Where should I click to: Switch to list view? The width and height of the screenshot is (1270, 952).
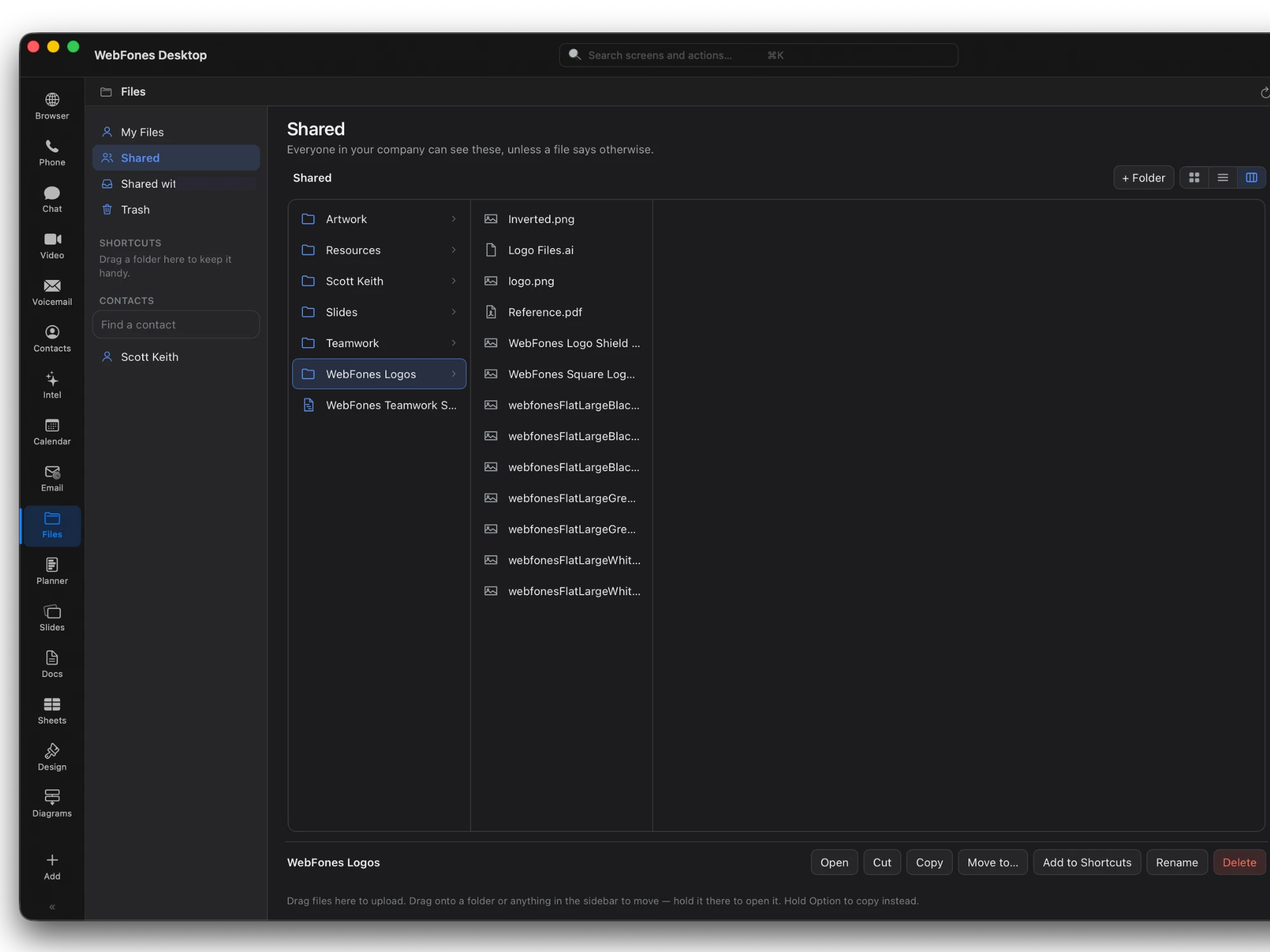pyautogui.click(x=1222, y=178)
